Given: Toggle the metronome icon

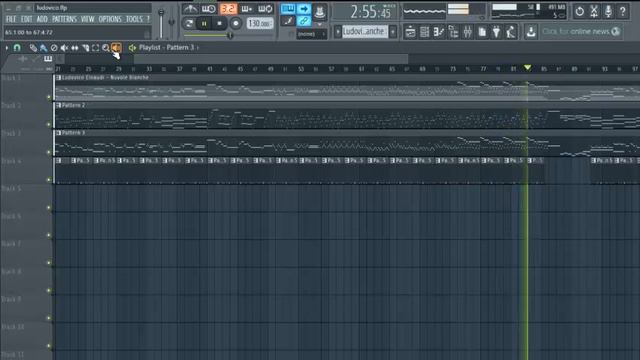Looking at the screenshot, I should (x=190, y=9).
